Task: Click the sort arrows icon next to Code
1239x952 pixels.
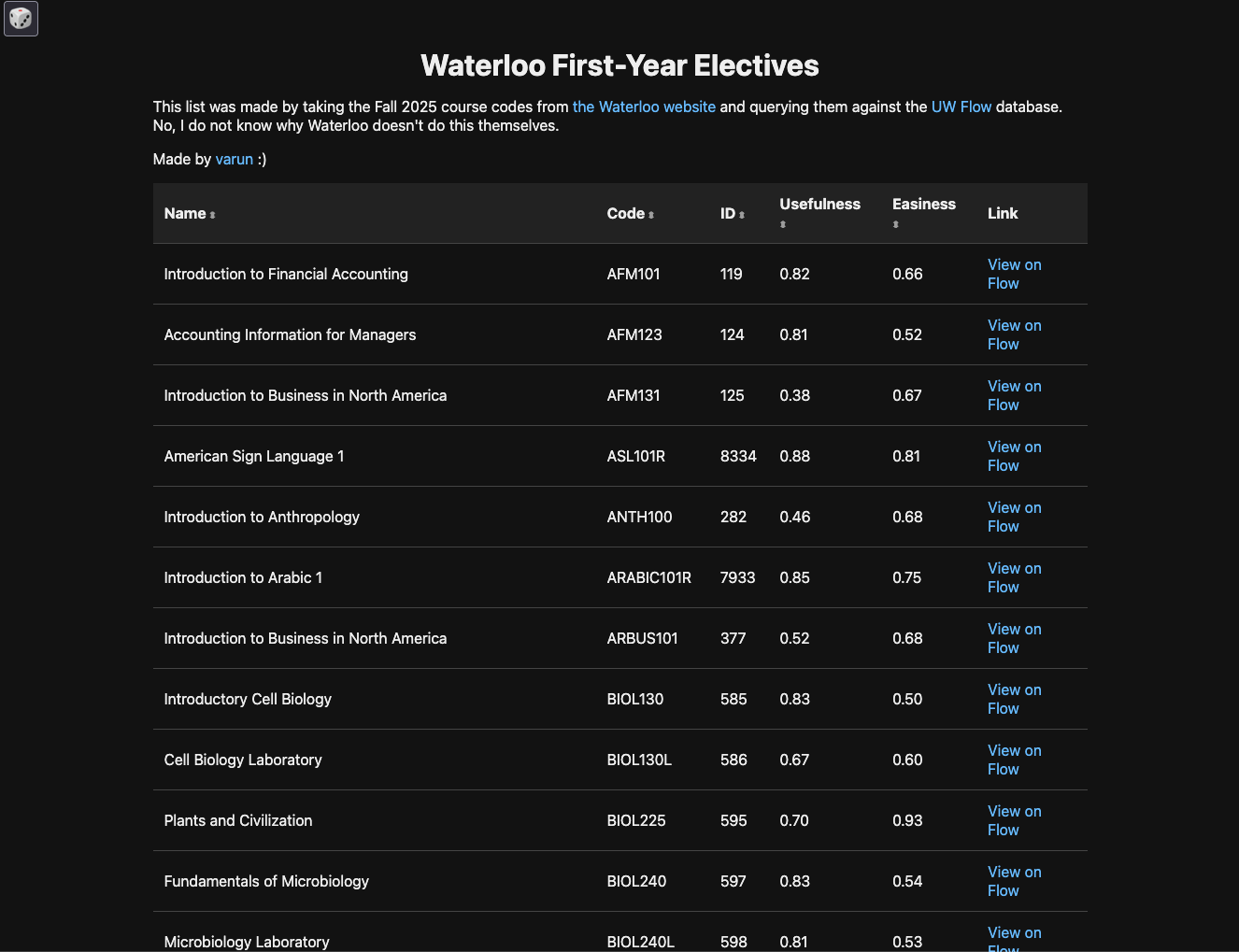Action: coord(651,215)
